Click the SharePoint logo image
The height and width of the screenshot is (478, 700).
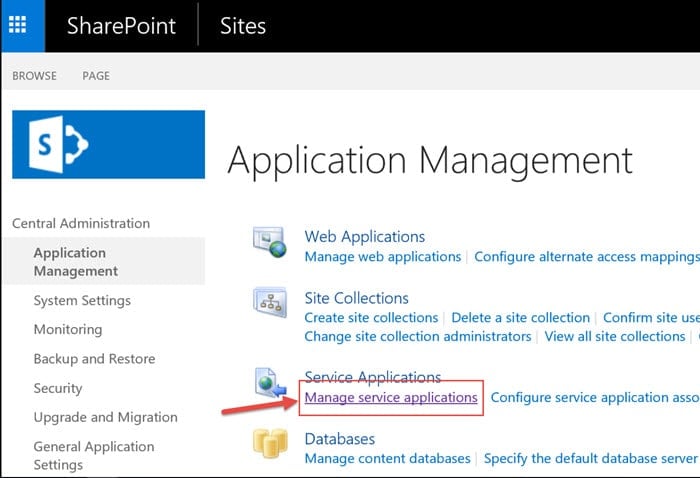(108, 144)
